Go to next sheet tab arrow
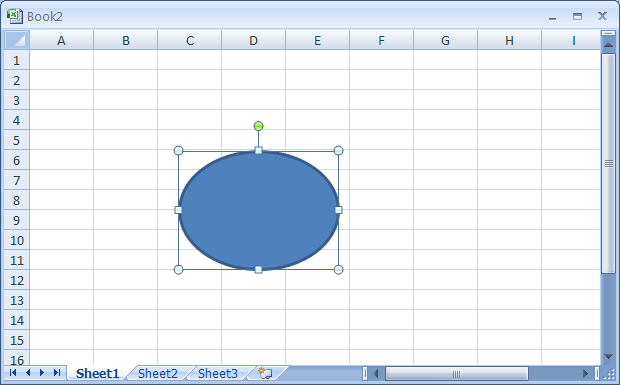The image size is (620, 385). tap(42, 372)
